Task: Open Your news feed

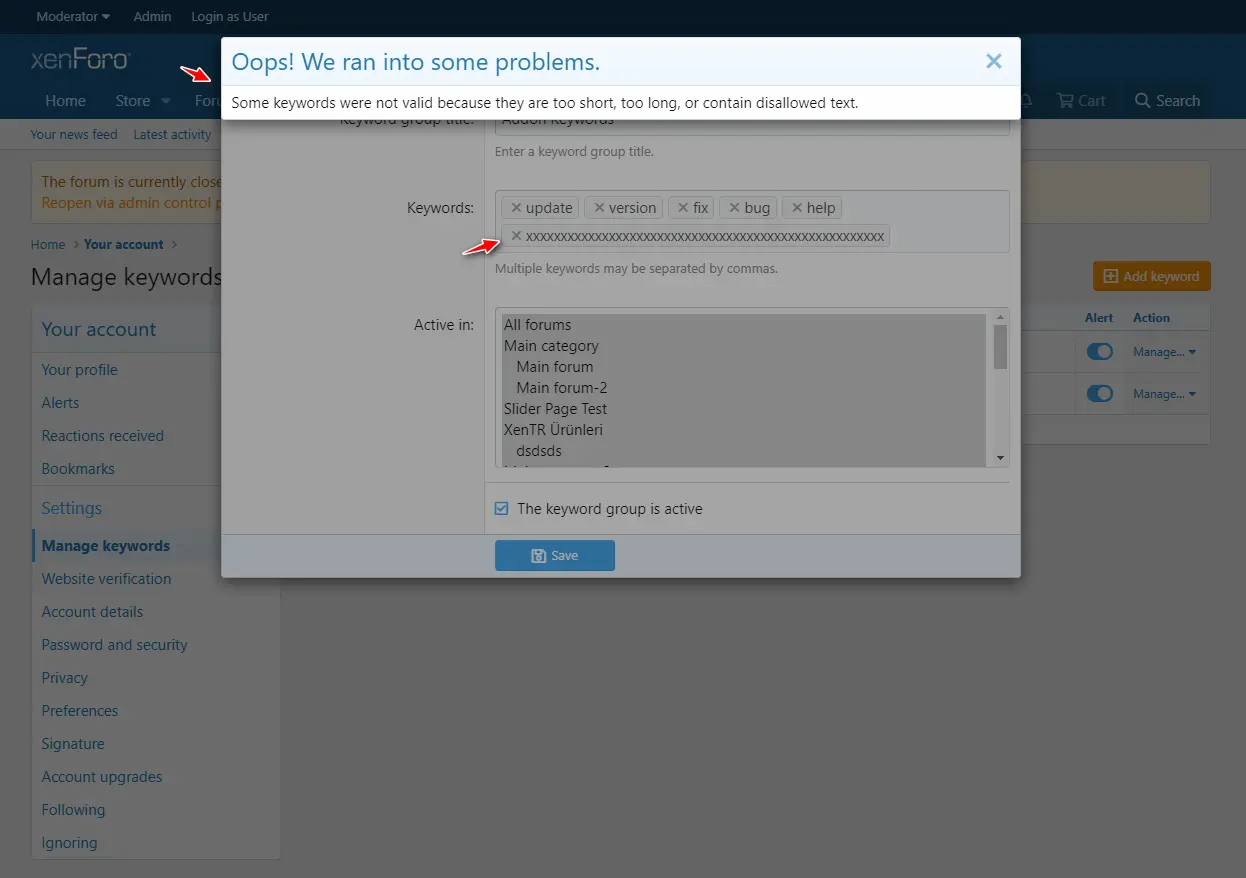Action: pos(74,134)
